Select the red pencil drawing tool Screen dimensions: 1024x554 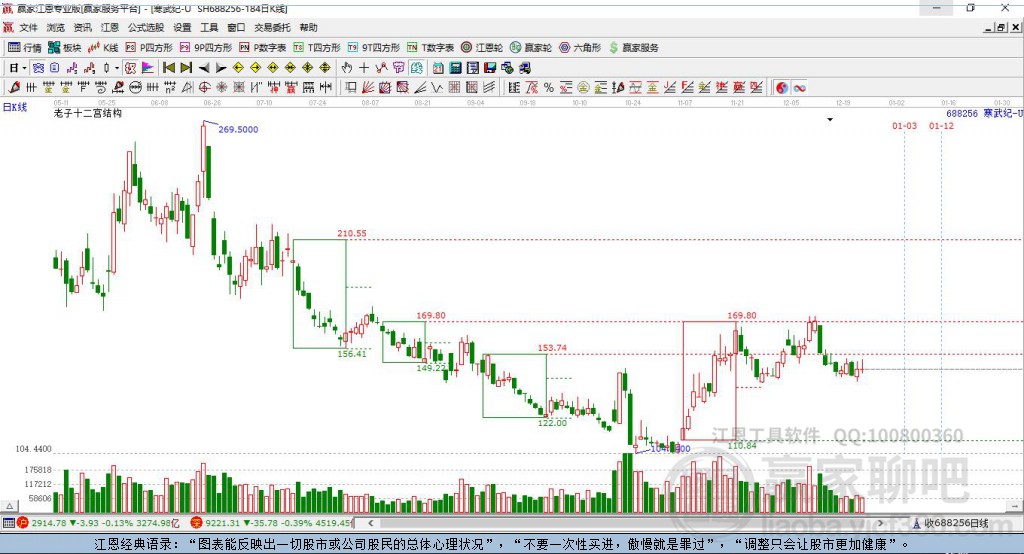click(14, 88)
